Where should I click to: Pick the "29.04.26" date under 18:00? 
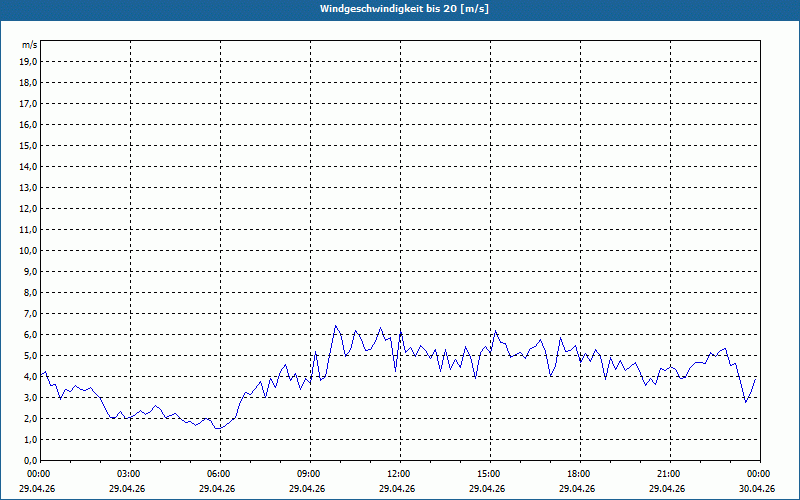(x=577, y=488)
